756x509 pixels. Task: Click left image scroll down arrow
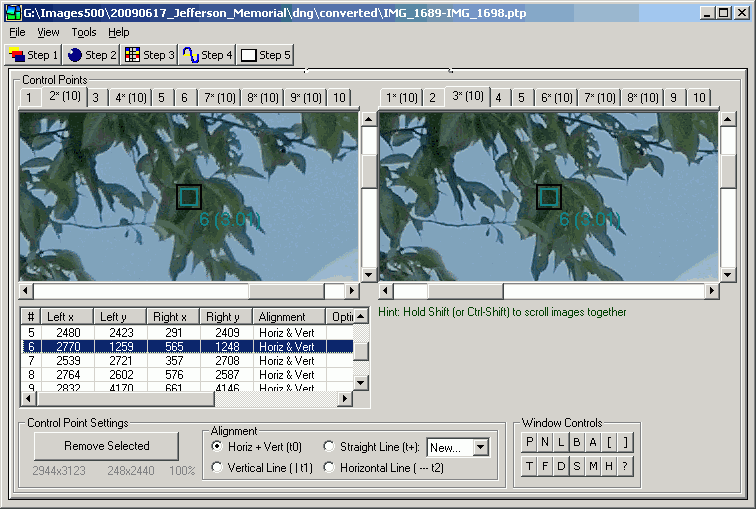point(369,275)
